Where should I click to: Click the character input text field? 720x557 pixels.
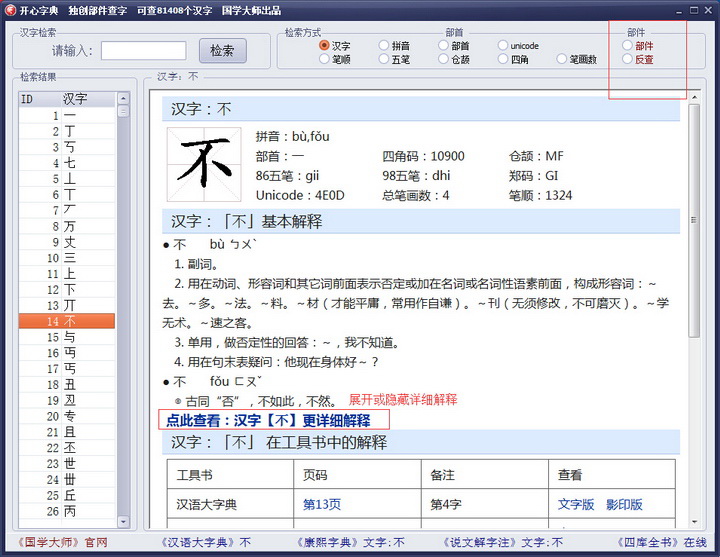[x=143, y=51]
